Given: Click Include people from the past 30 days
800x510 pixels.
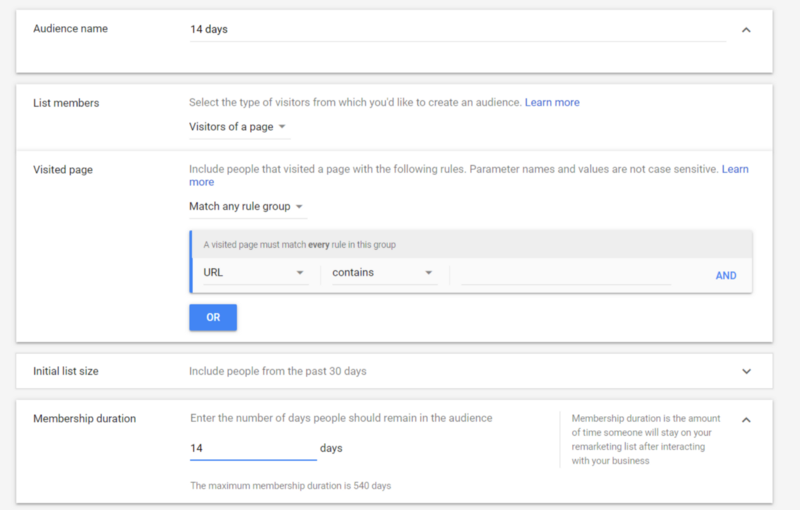Looking at the screenshot, I should click(x=278, y=371).
